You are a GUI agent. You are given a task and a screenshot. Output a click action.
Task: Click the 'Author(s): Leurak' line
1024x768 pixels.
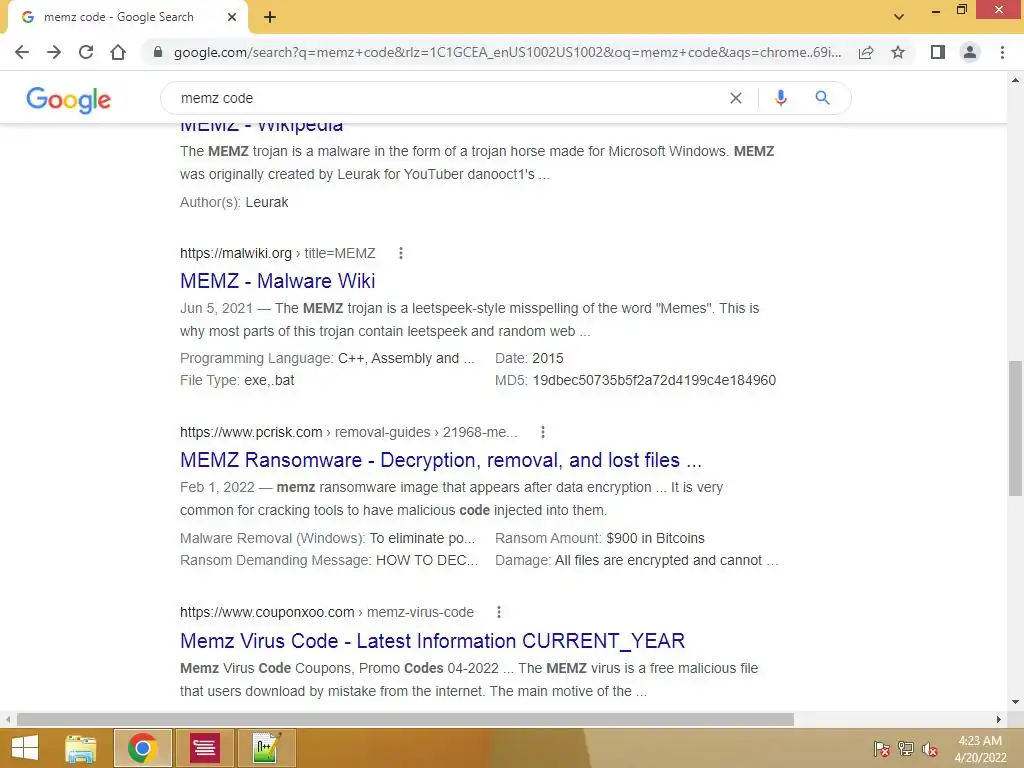tap(234, 202)
